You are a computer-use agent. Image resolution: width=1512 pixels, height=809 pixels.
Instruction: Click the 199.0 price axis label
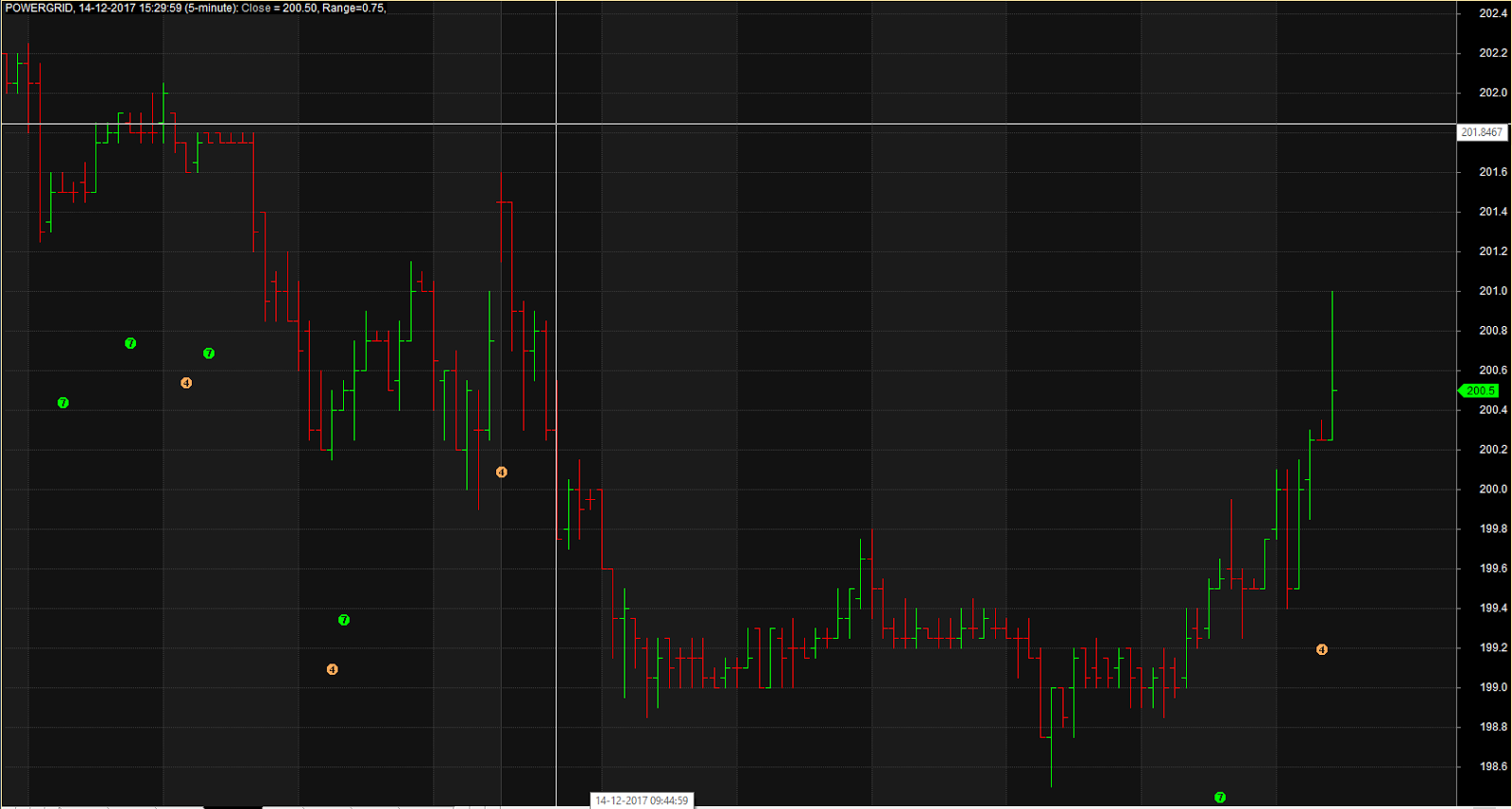(1493, 688)
